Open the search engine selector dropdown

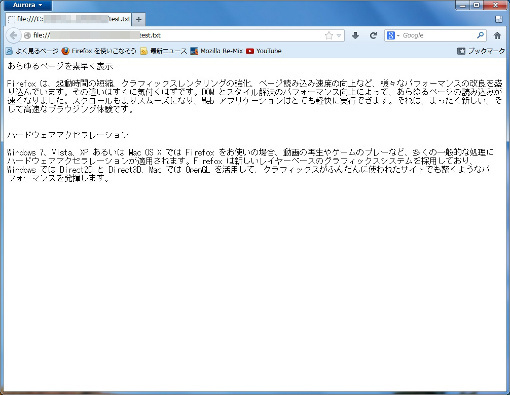[x=393, y=35]
